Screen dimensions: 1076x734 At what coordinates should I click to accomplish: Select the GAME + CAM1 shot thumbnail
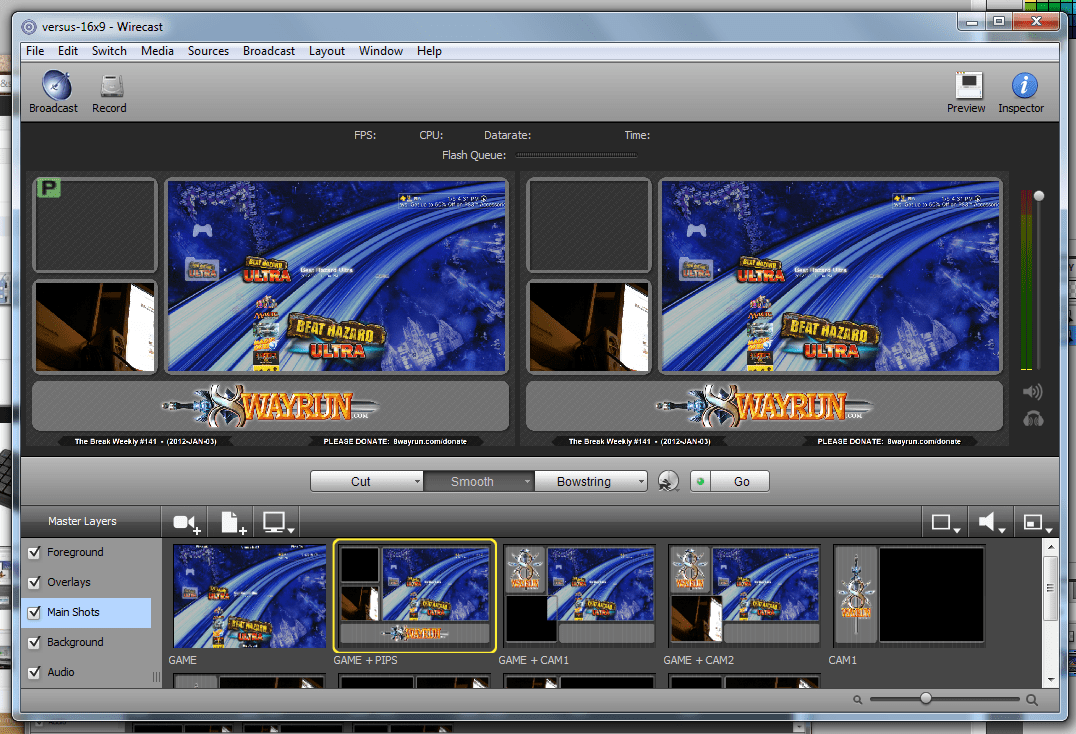coord(579,595)
